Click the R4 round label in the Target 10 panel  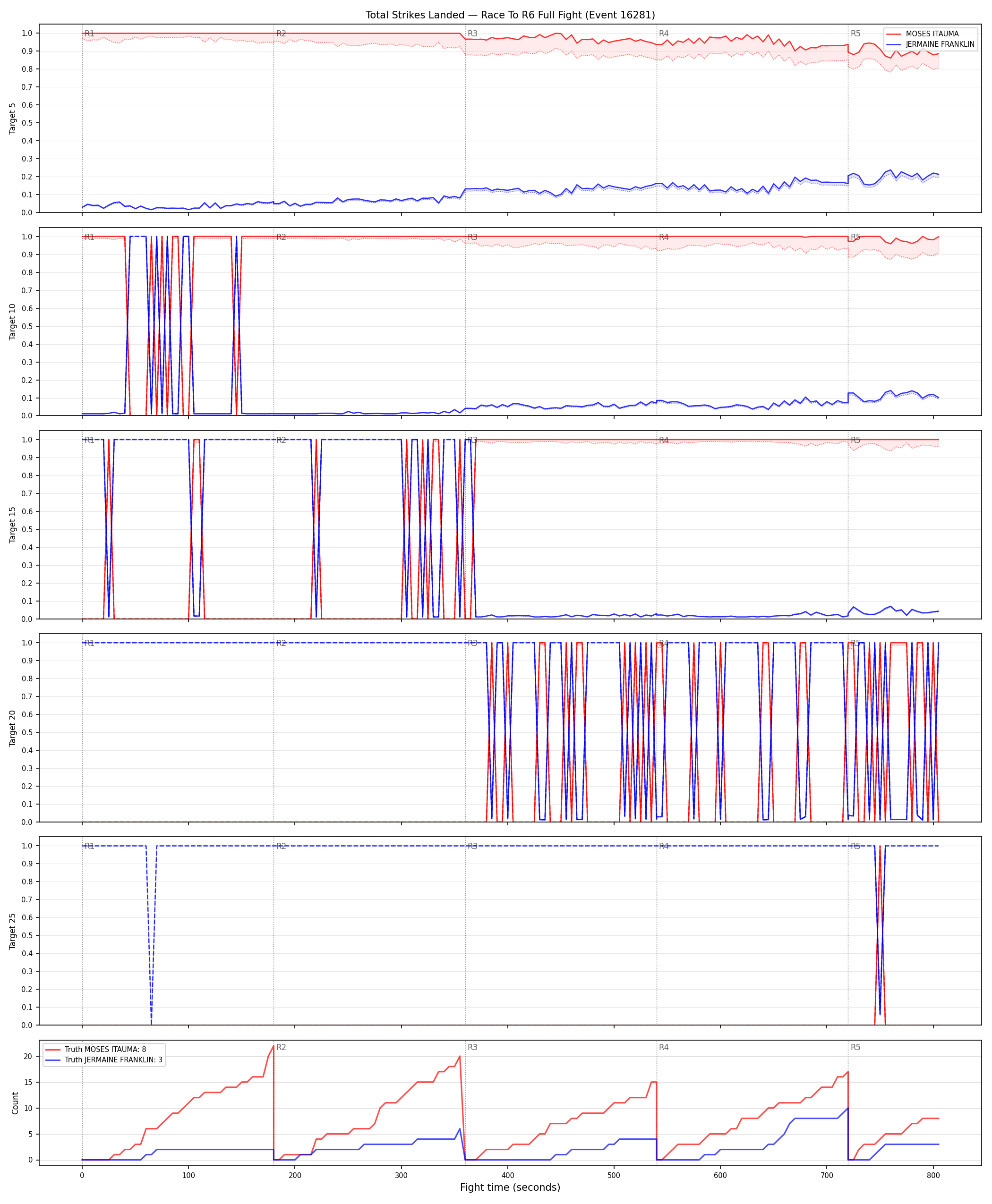click(x=664, y=237)
